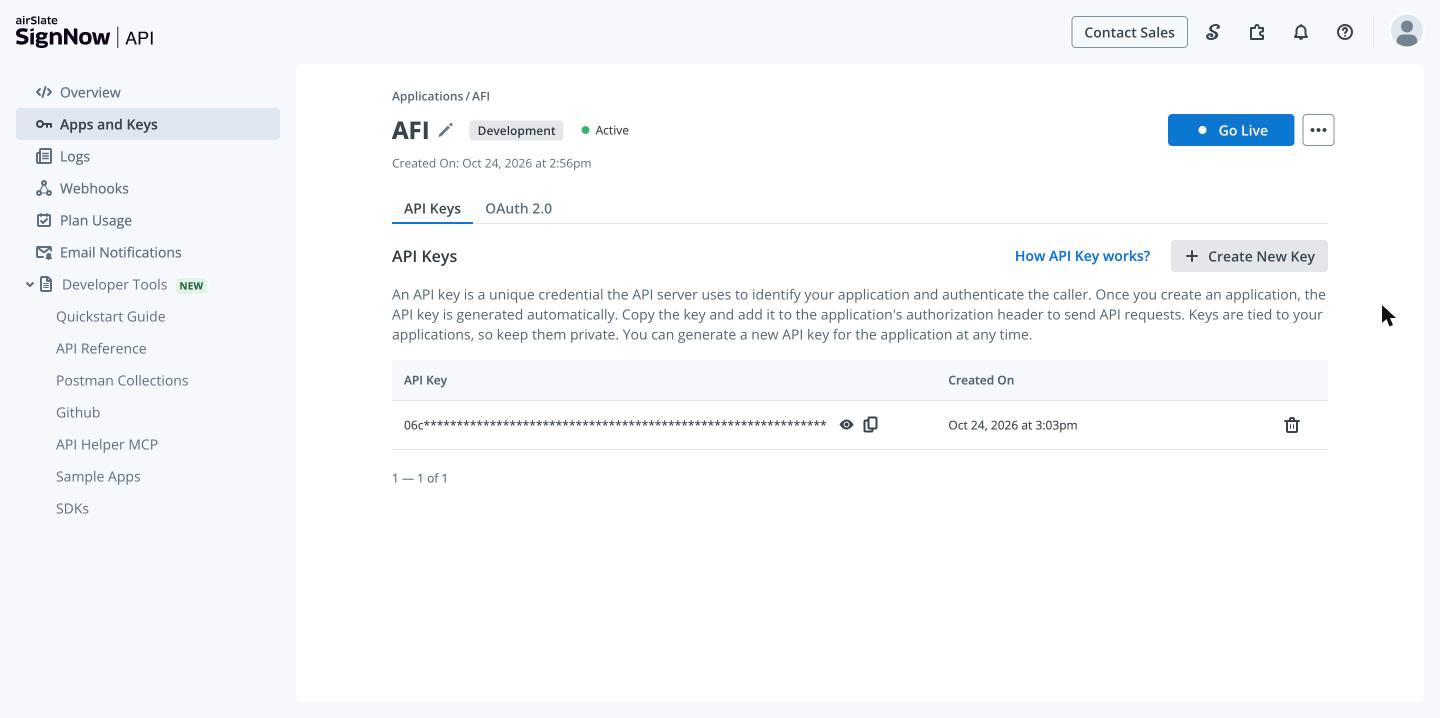This screenshot has width=1440, height=718.
Task: Open the integrations puzzle icon
Action: (1257, 32)
